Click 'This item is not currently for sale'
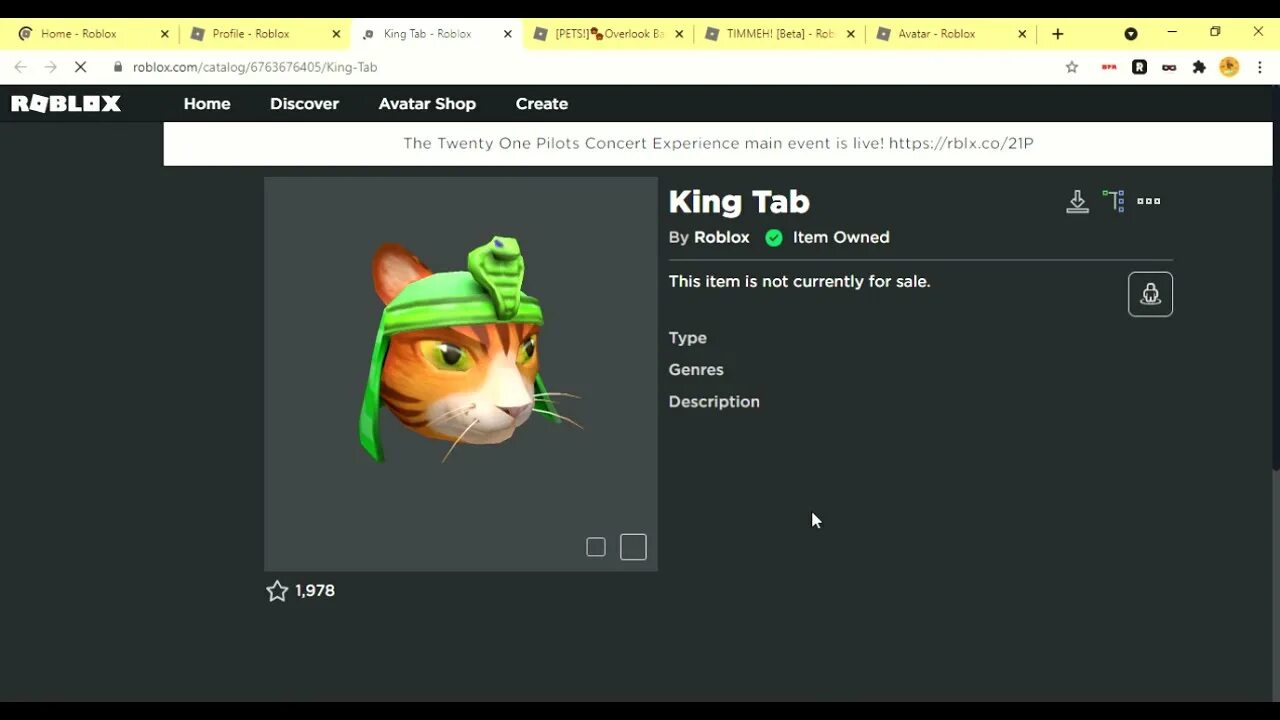This screenshot has height=720, width=1280. tap(799, 282)
